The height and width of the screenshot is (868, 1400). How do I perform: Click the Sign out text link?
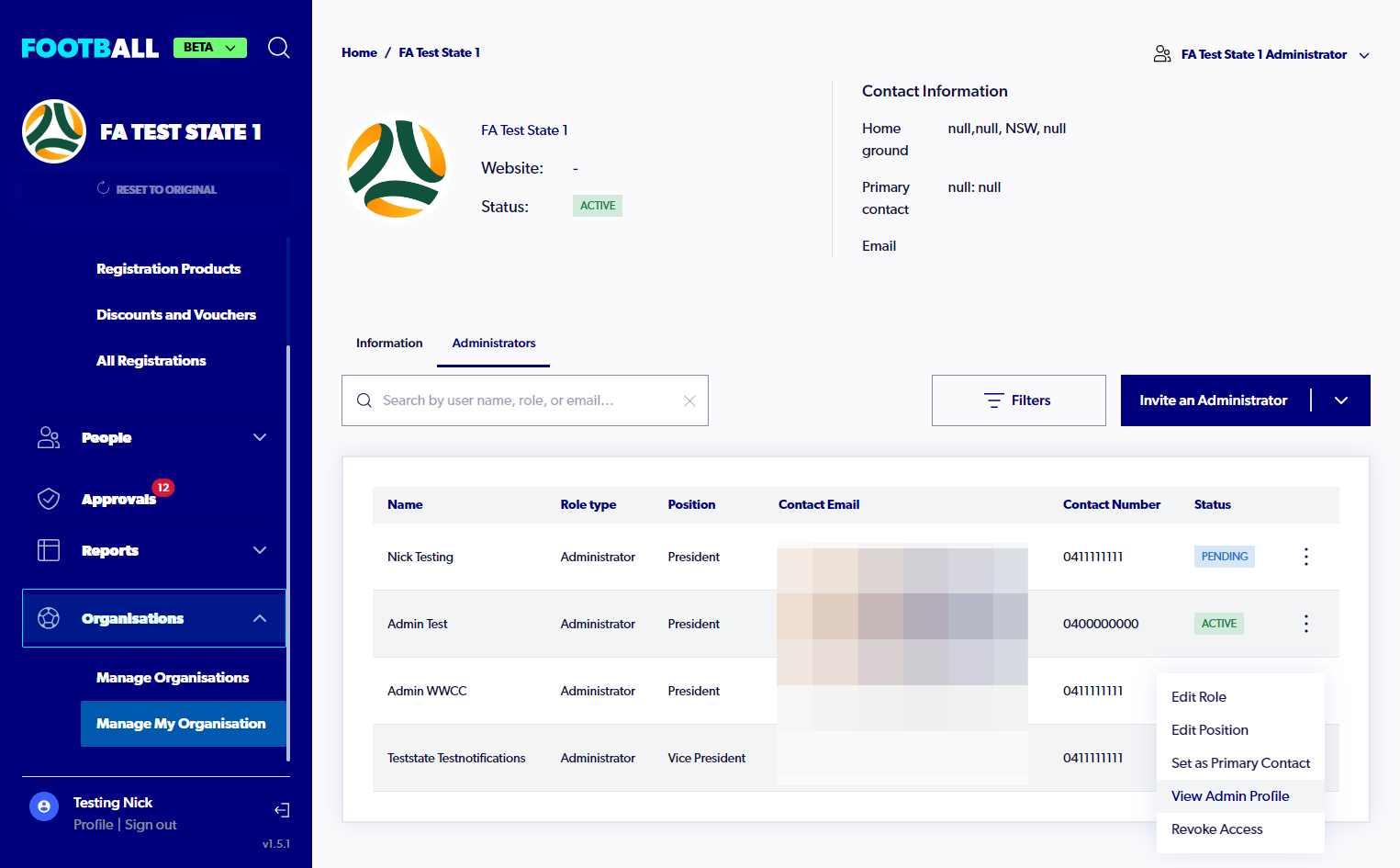coord(151,825)
